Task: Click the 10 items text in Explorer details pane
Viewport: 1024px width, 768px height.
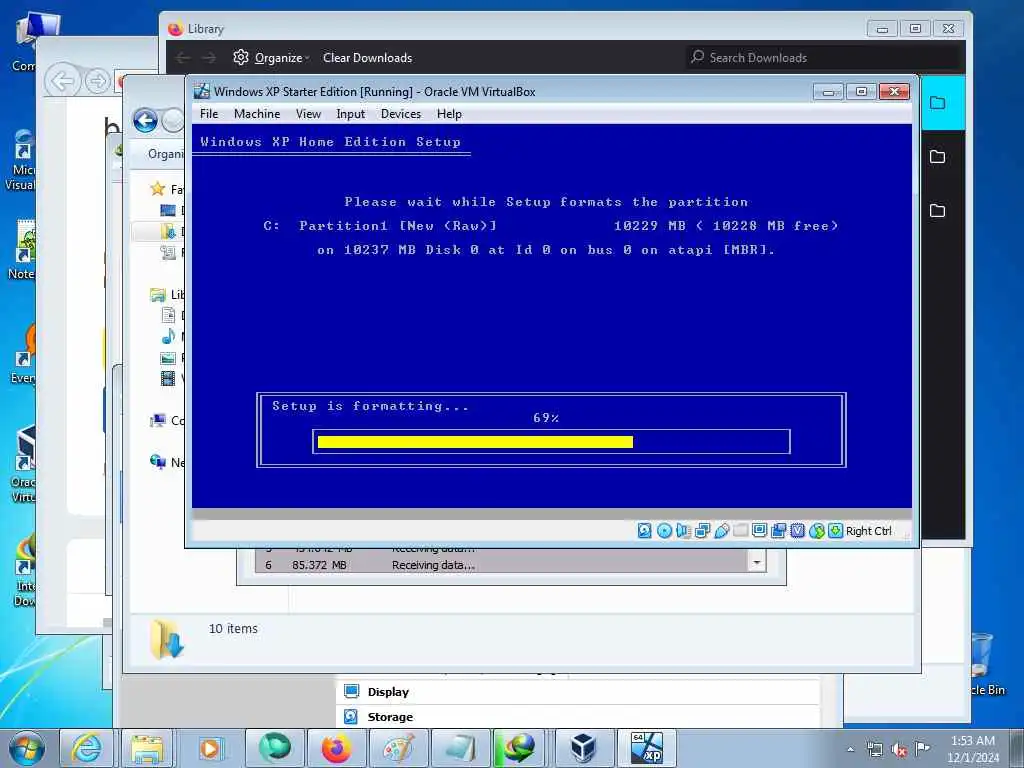Action: (233, 628)
